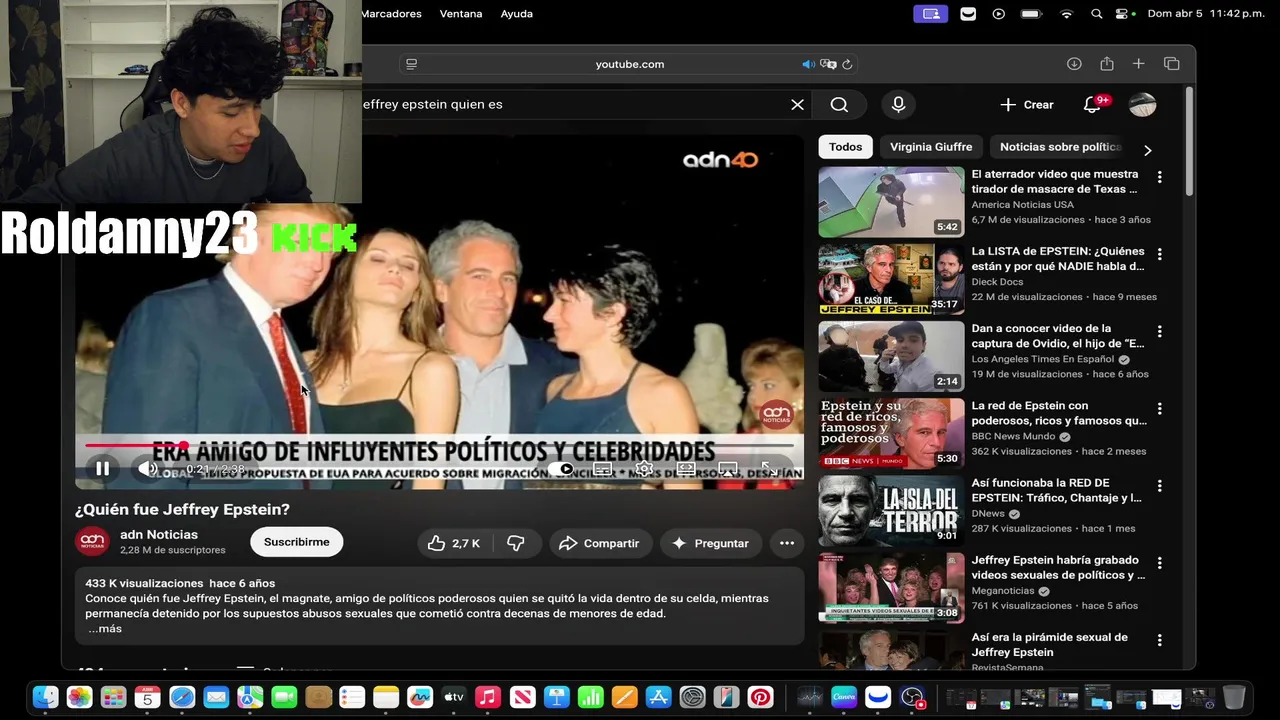Open the Ayuda menu
The image size is (1280, 720).
coord(516,14)
